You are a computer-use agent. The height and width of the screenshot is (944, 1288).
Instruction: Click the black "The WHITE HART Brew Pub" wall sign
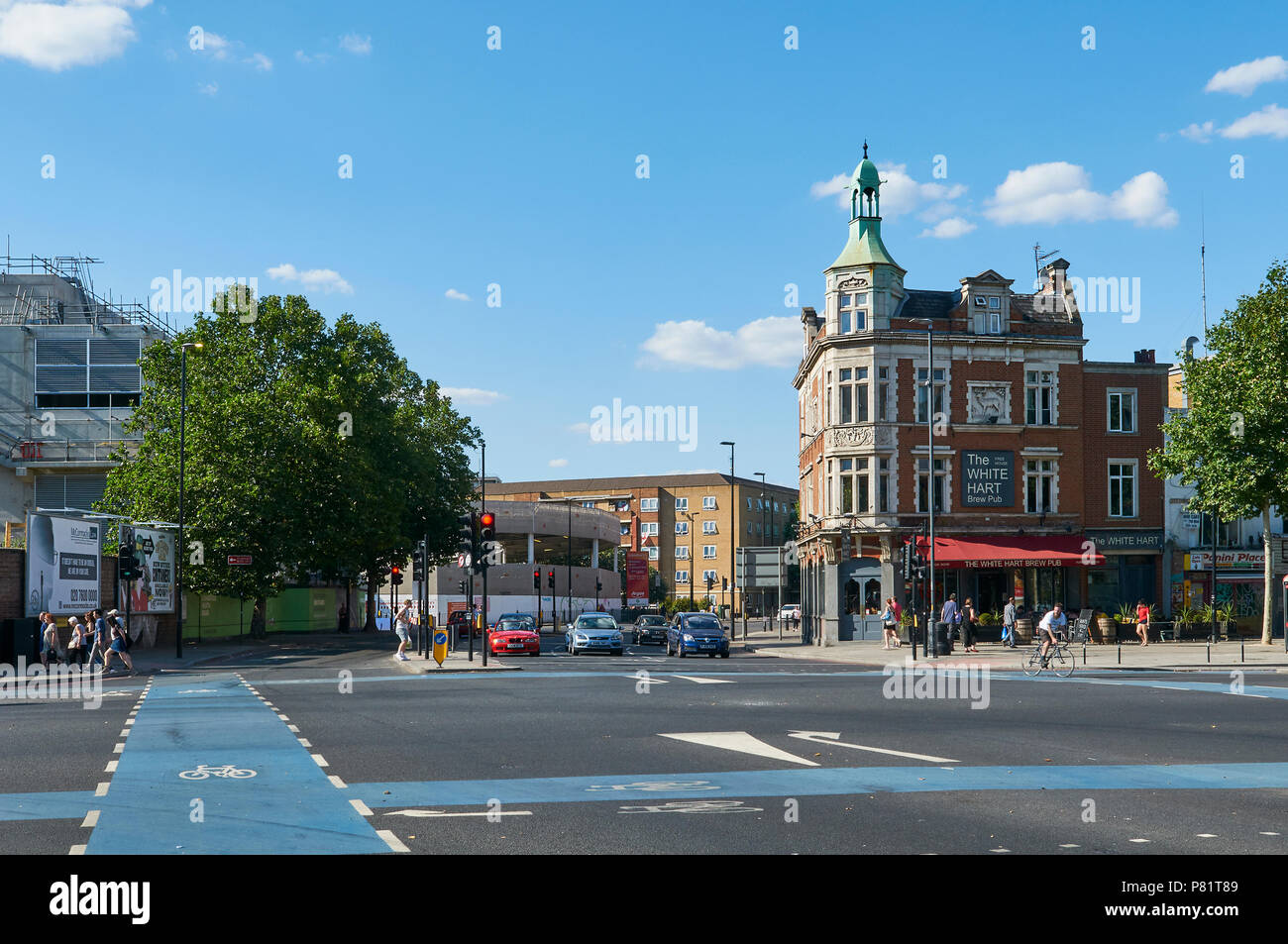987,478
